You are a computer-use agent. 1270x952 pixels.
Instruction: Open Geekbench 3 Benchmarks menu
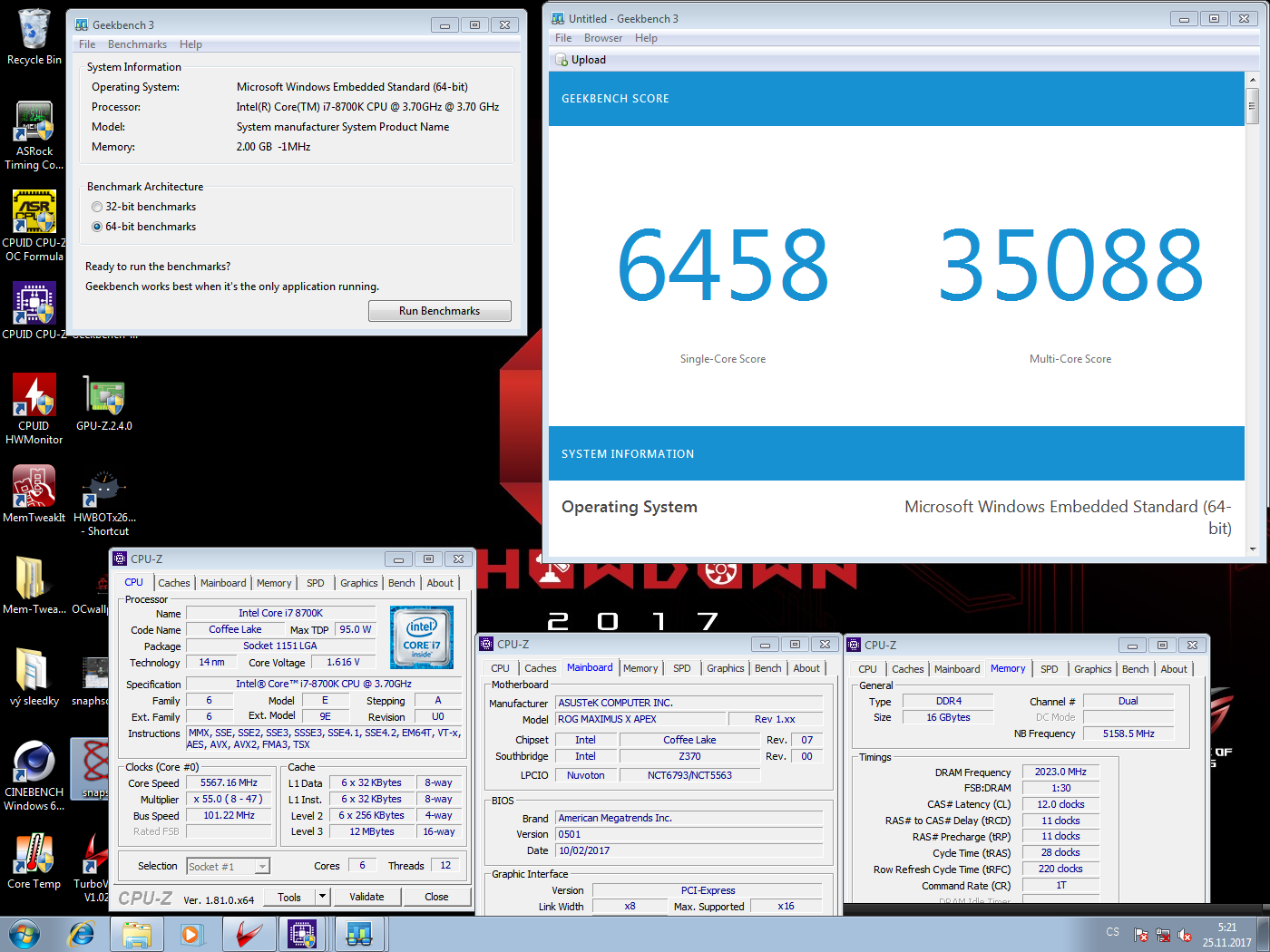[x=137, y=44]
